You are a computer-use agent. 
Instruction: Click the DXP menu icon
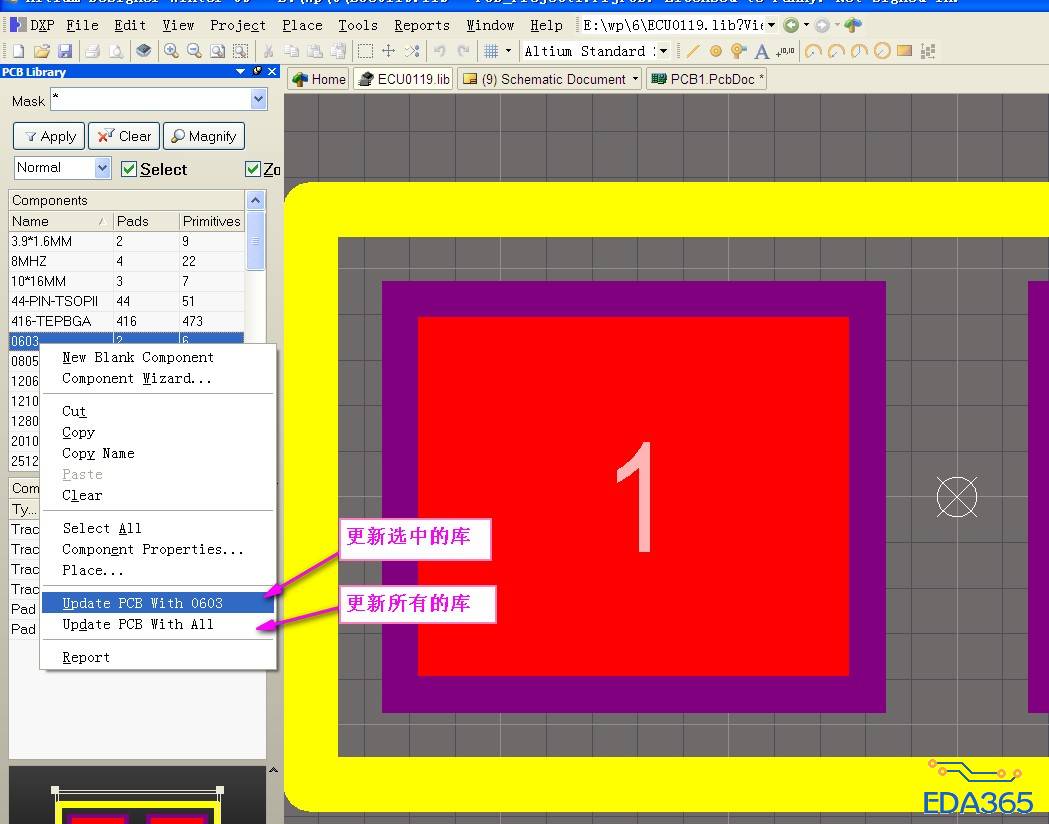(x=19, y=25)
